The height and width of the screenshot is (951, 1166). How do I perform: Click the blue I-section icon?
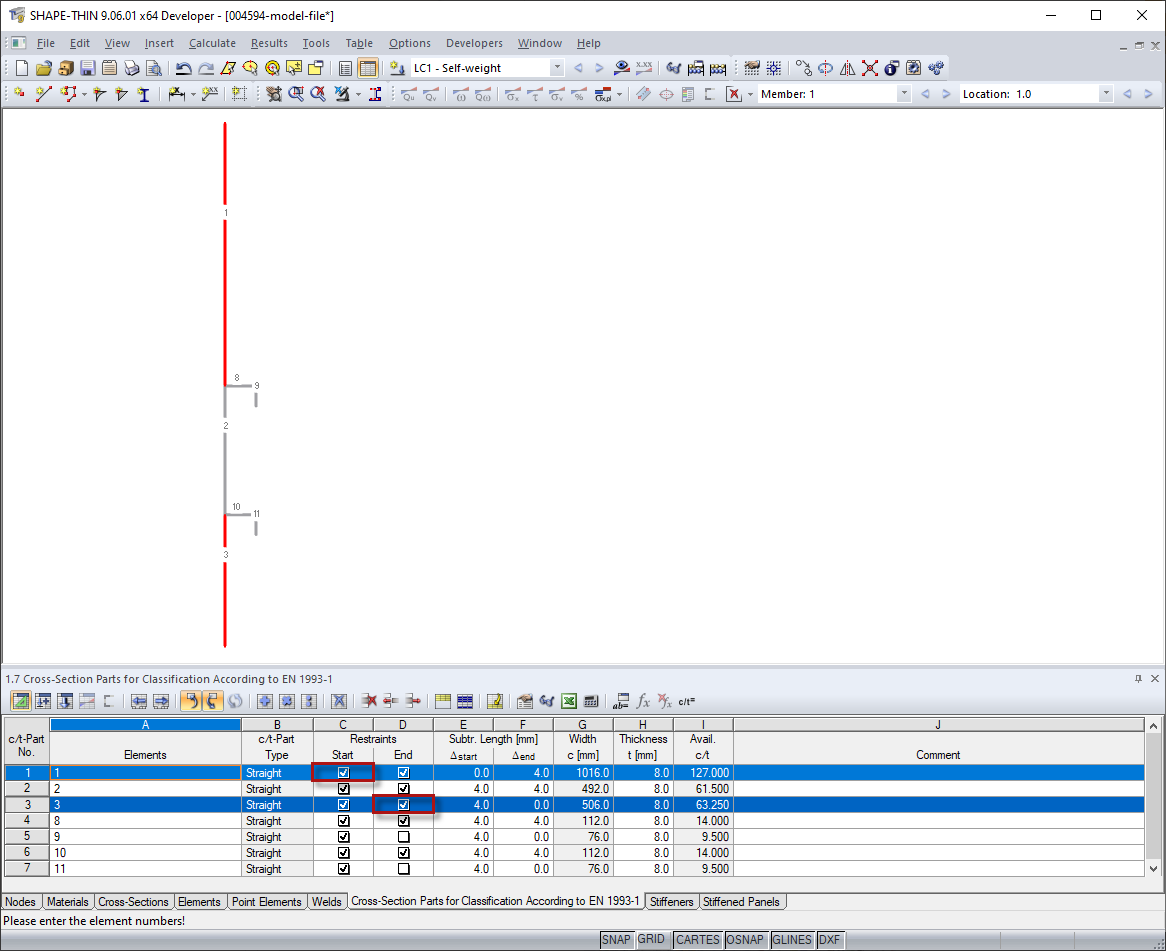[144, 94]
